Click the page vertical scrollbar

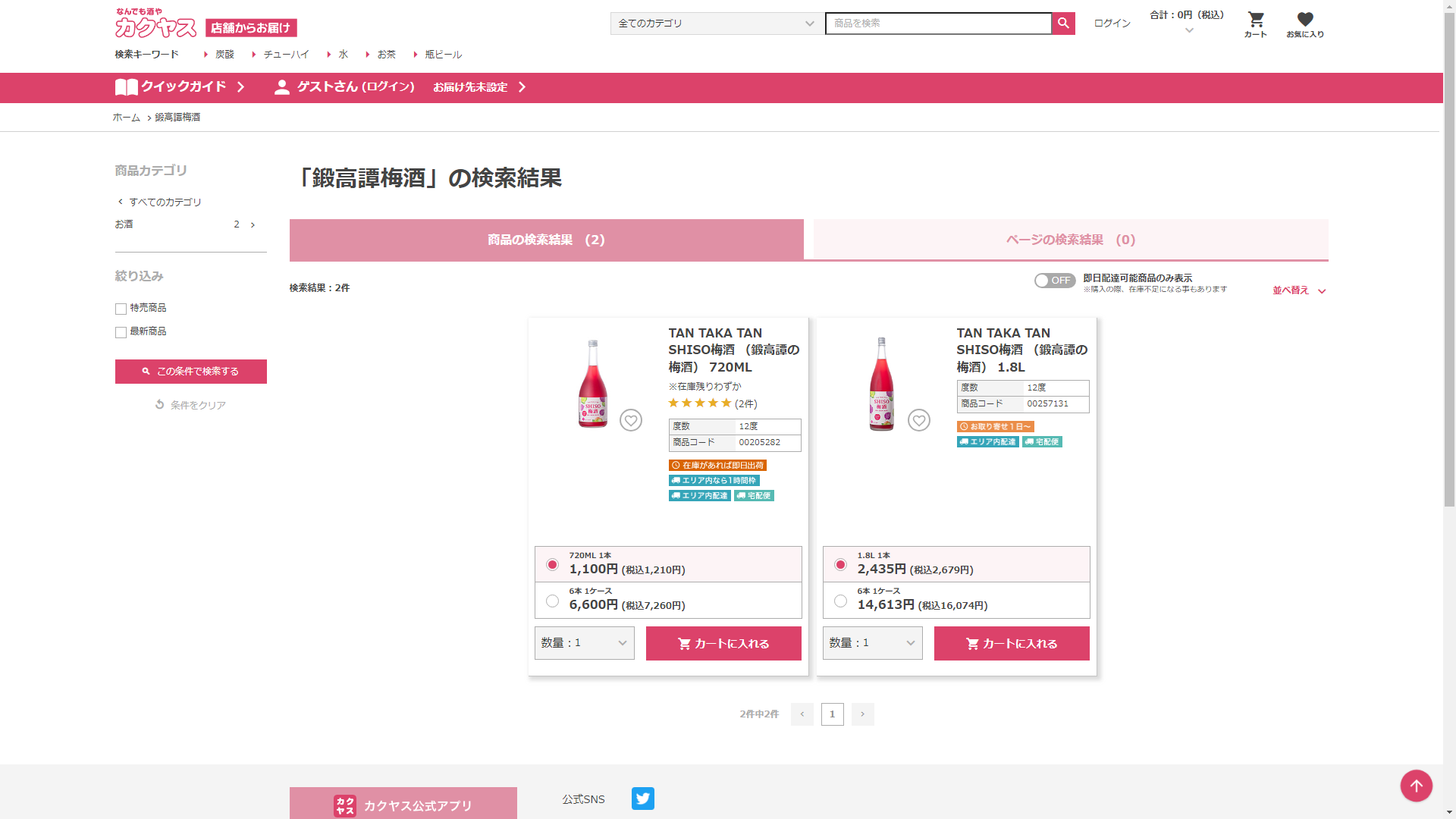point(1449,258)
